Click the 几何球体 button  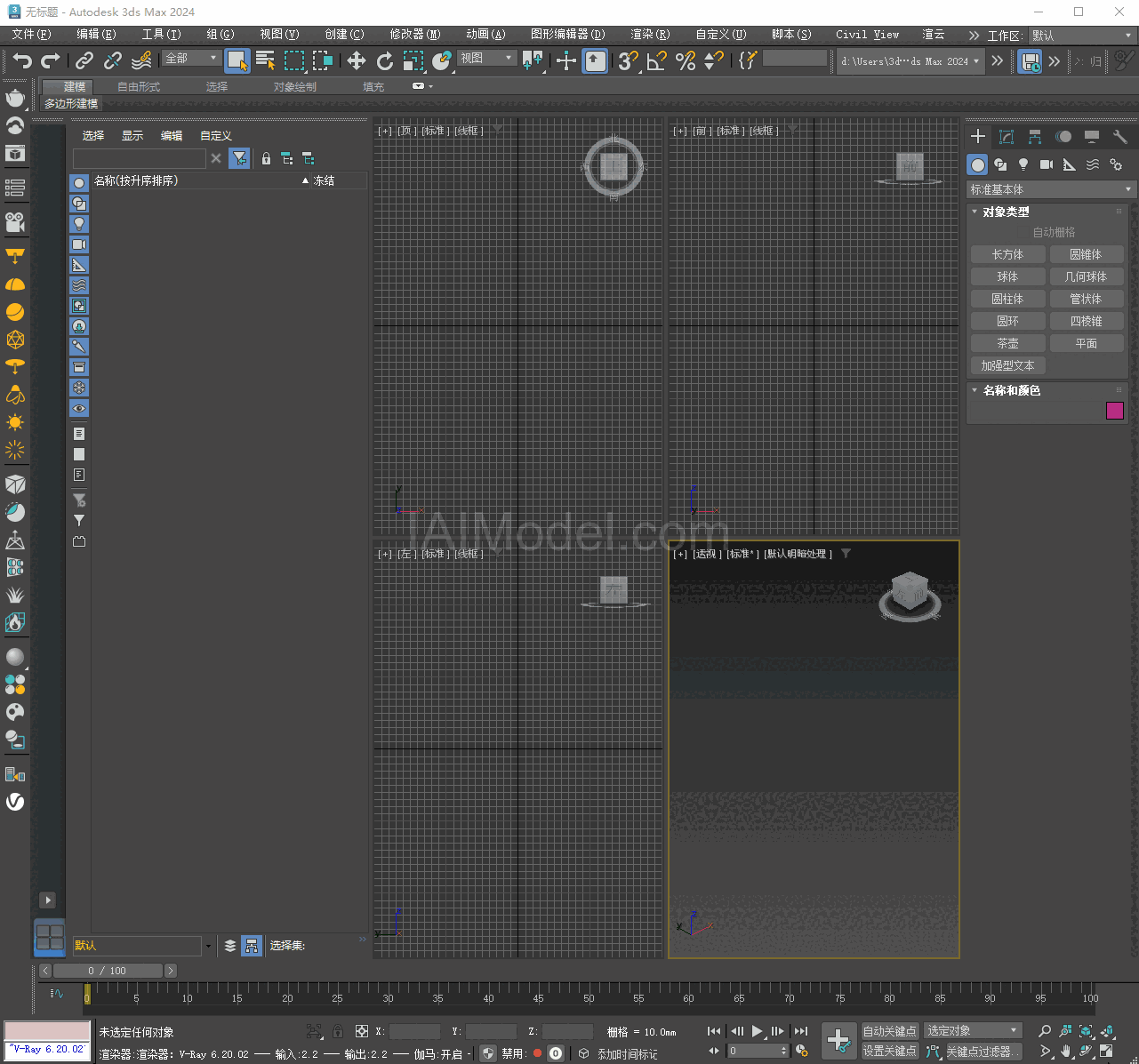click(x=1086, y=276)
